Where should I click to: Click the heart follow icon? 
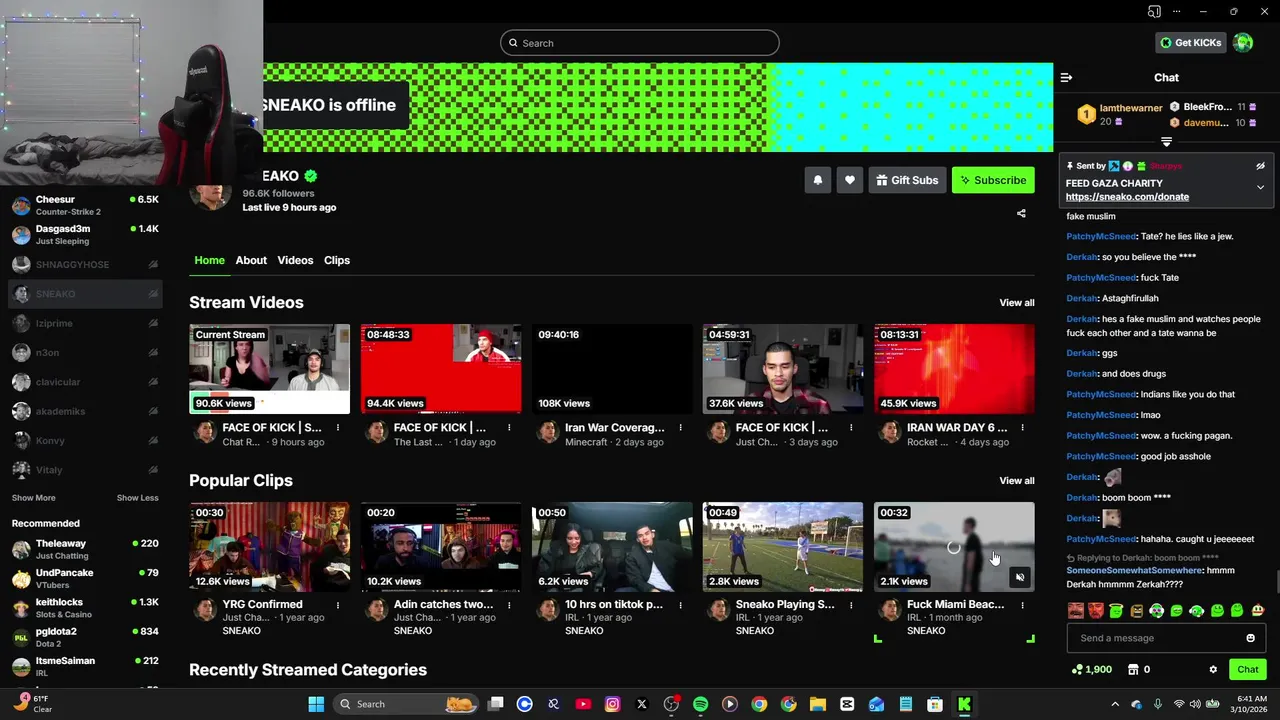tap(849, 180)
